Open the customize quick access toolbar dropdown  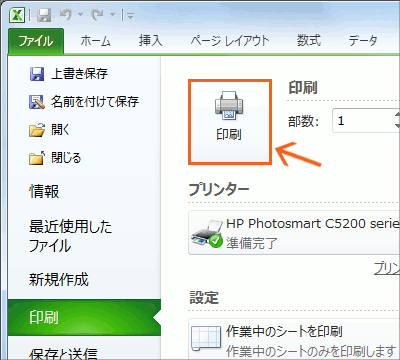[130, 15]
